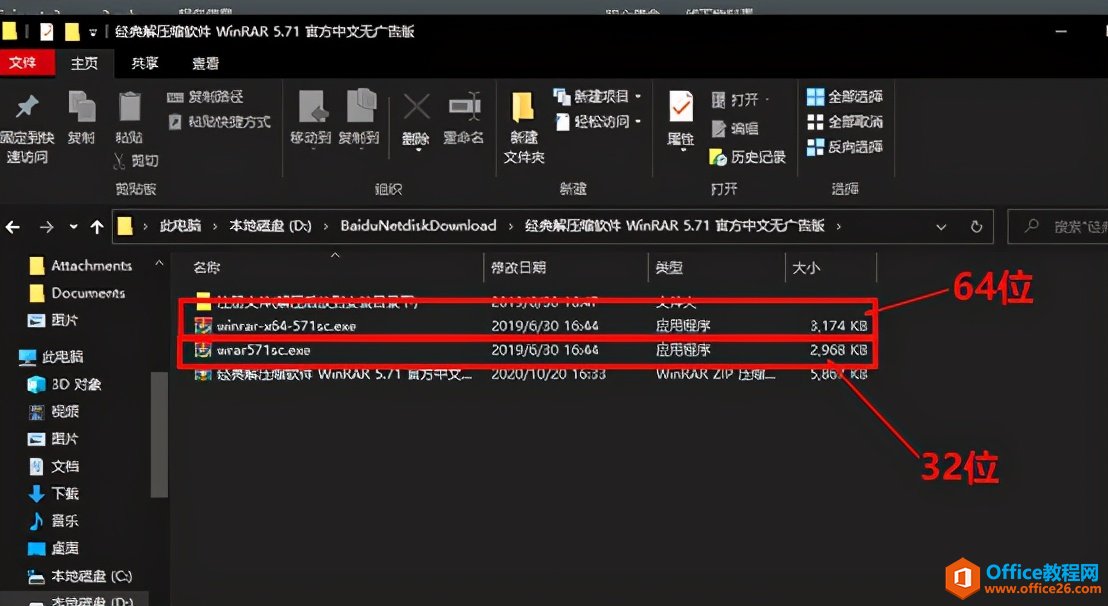Switch to the Share (共享) tab

point(145,63)
